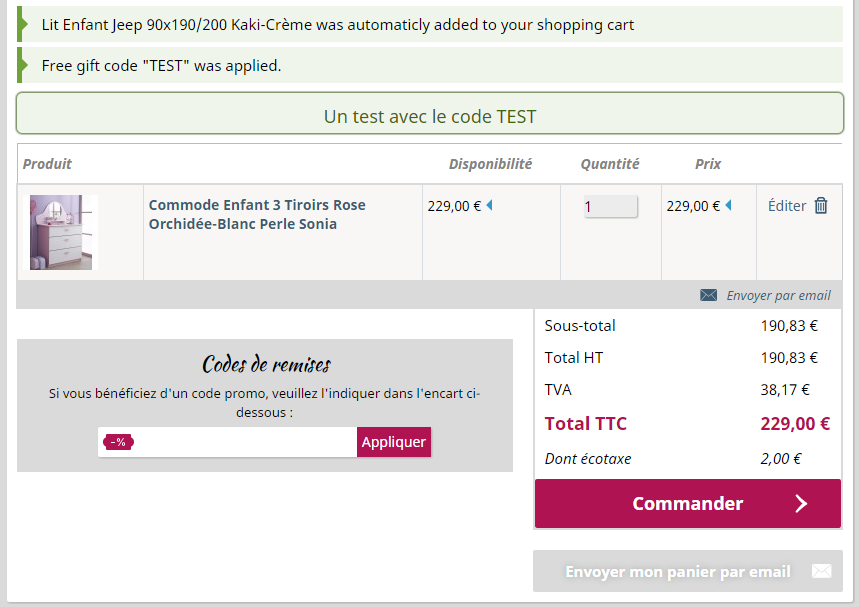The height and width of the screenshot is (607, 859).
Task: Click envelope icon on Envoyer mon panier button
Action: [x=821, y=571]
